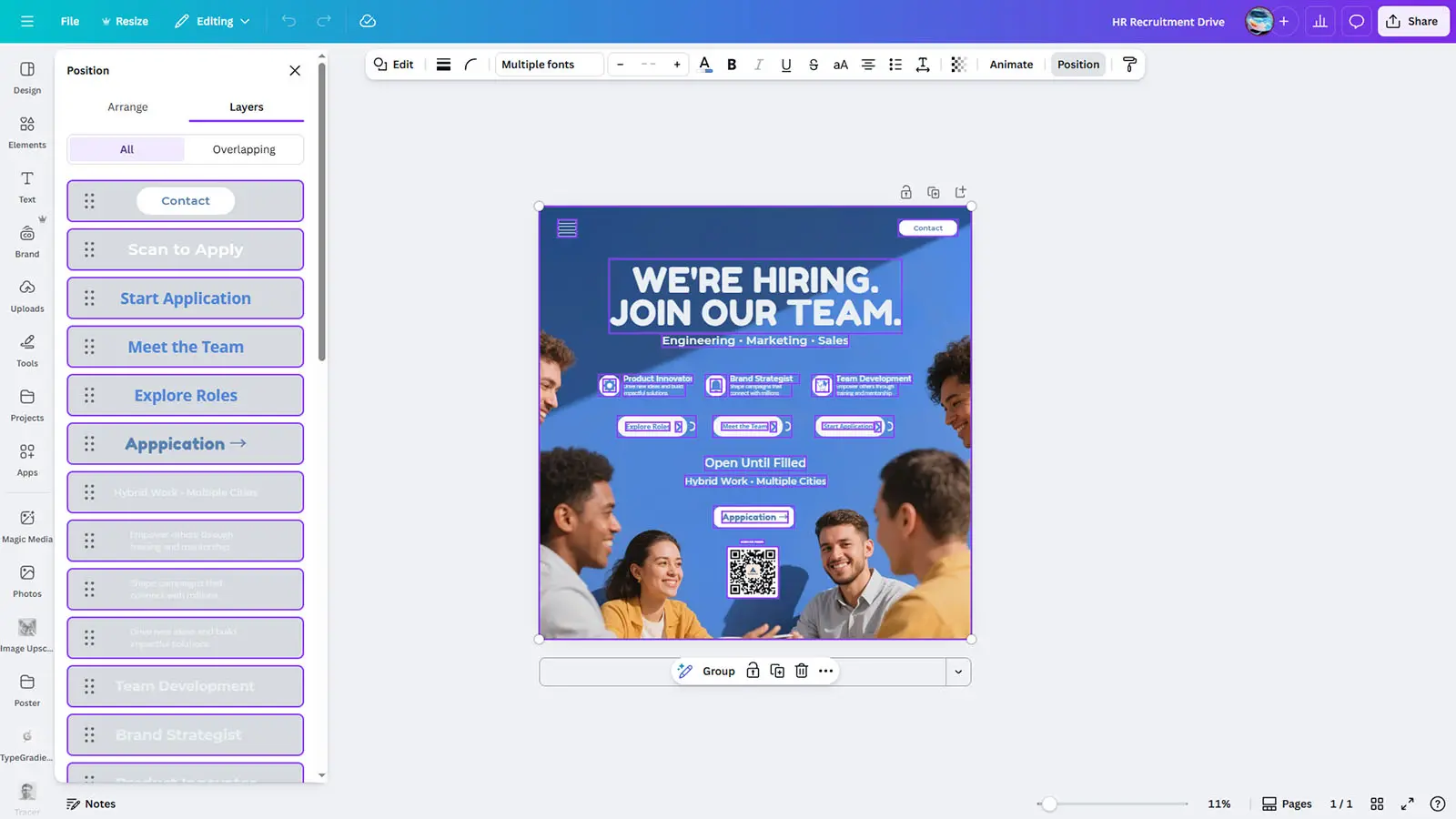Lock the selected elements
The height and width of the screenshot is (819, 1456).
click(x=753, y=671)
